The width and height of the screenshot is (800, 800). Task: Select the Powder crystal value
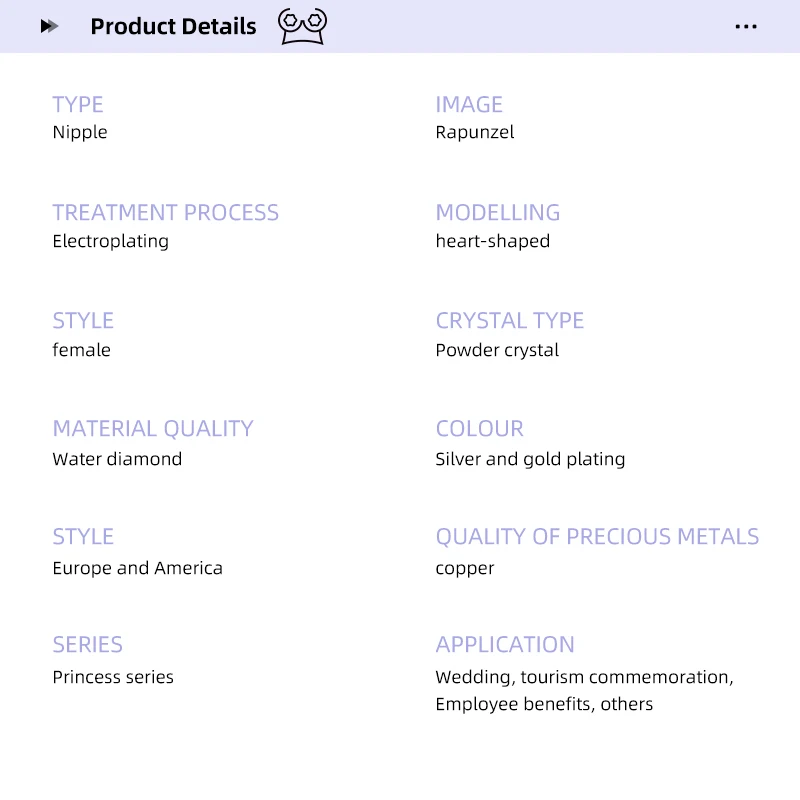click(x=497, y=350)
